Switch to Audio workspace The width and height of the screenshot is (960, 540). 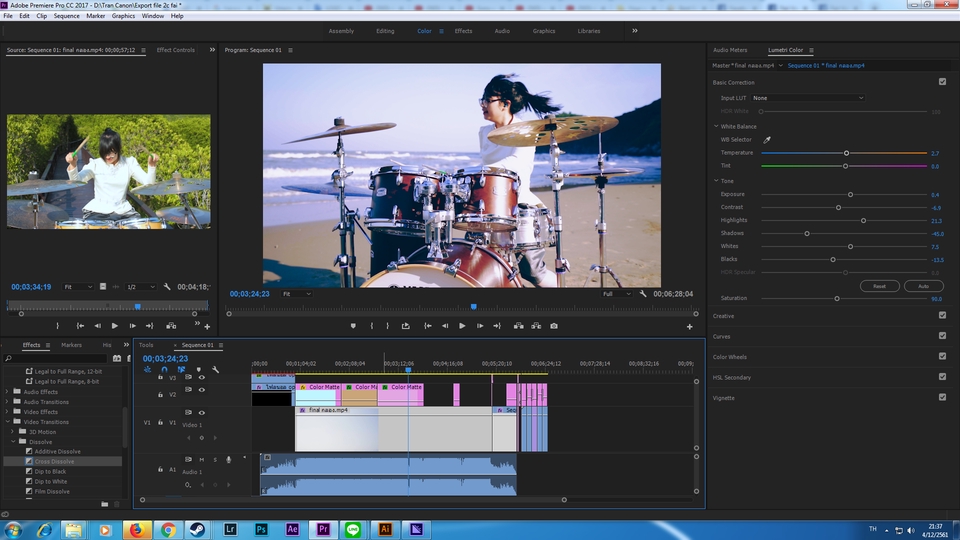502,31
